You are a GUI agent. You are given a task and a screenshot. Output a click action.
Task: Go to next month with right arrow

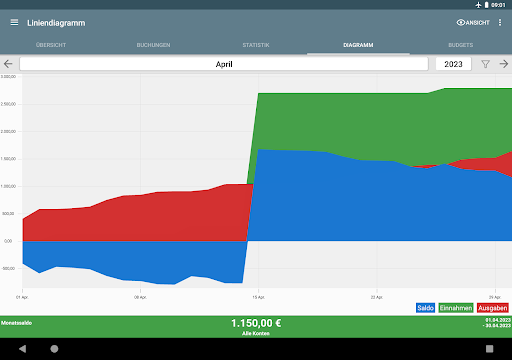tap(504, 64)
